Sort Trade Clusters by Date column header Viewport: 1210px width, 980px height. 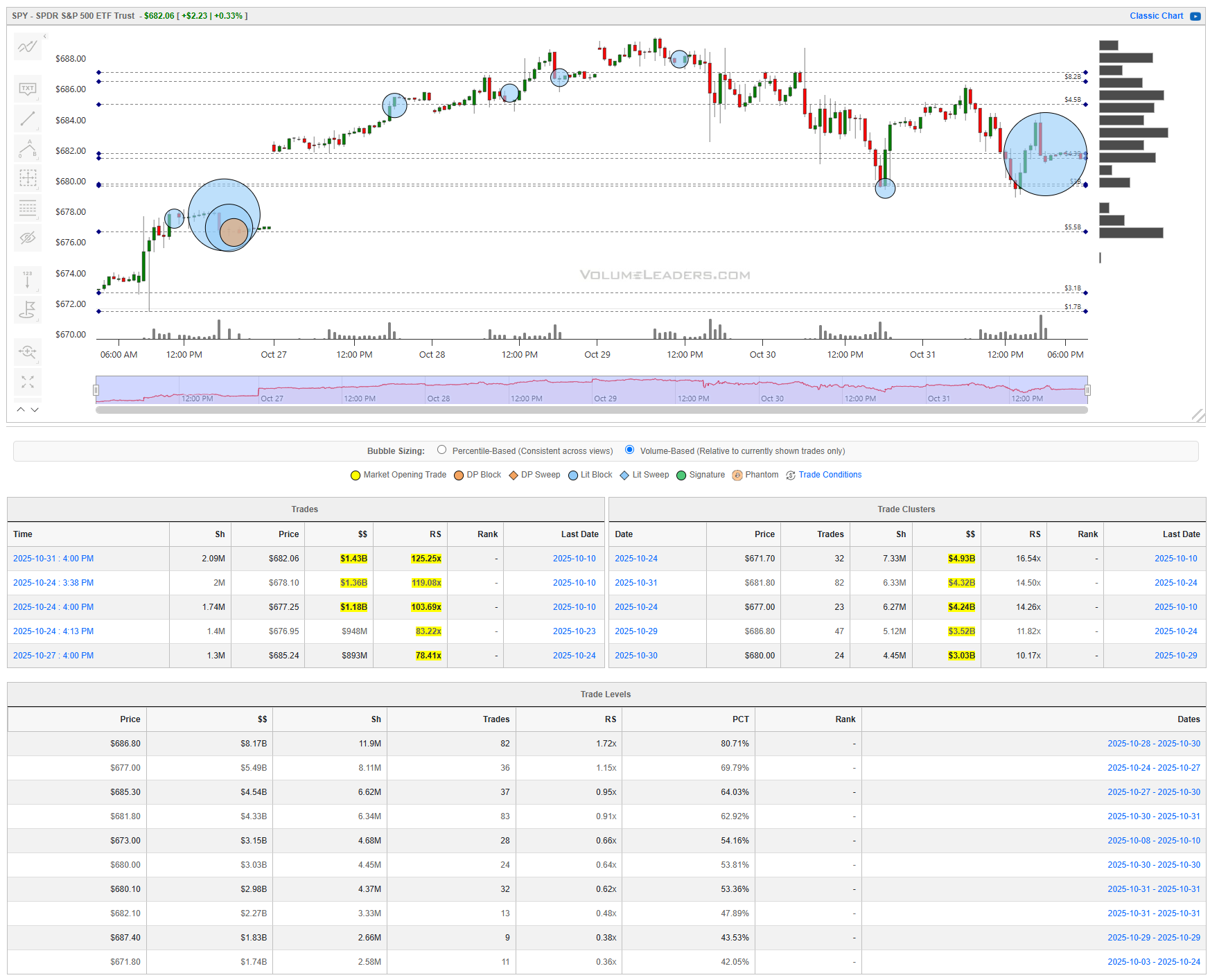pyautogui.click(x=657, y=534)
